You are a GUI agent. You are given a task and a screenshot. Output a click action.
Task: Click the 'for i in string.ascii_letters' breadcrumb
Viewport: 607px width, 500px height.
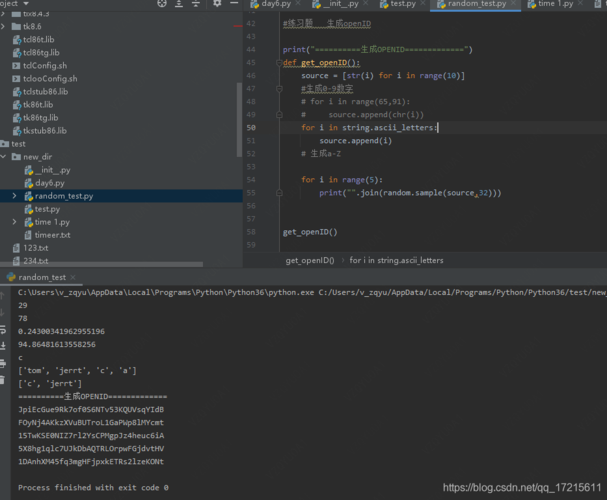coord(396,260)
